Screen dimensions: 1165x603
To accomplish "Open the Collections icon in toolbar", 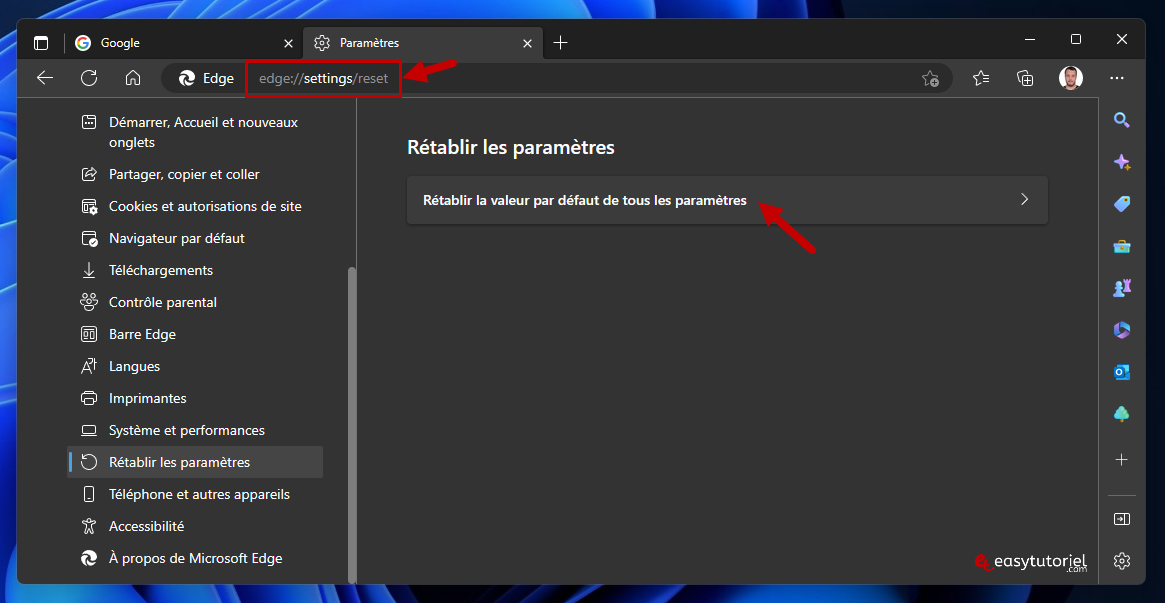I will 1025,78.
